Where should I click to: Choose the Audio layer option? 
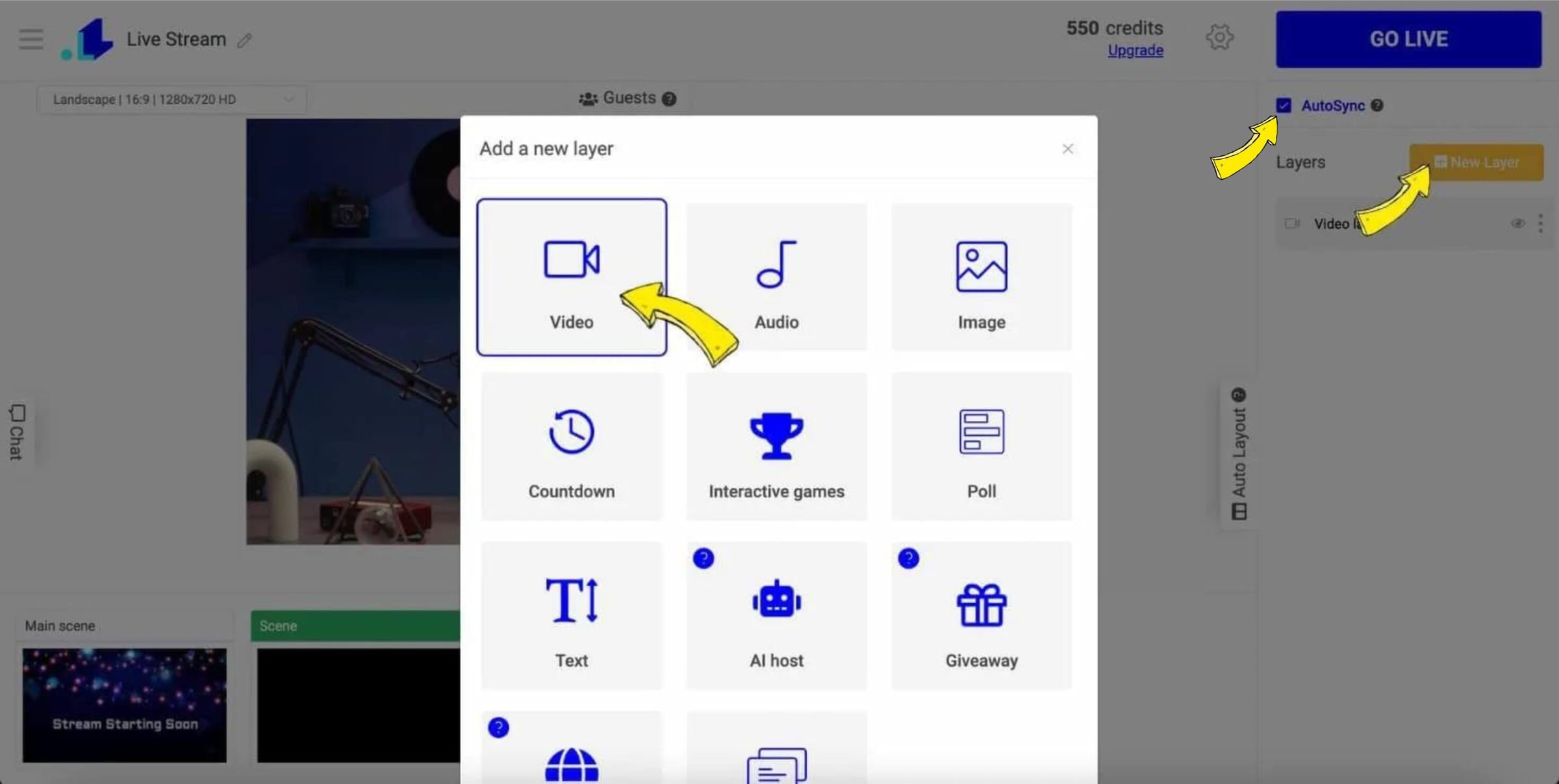pos(776,277)
